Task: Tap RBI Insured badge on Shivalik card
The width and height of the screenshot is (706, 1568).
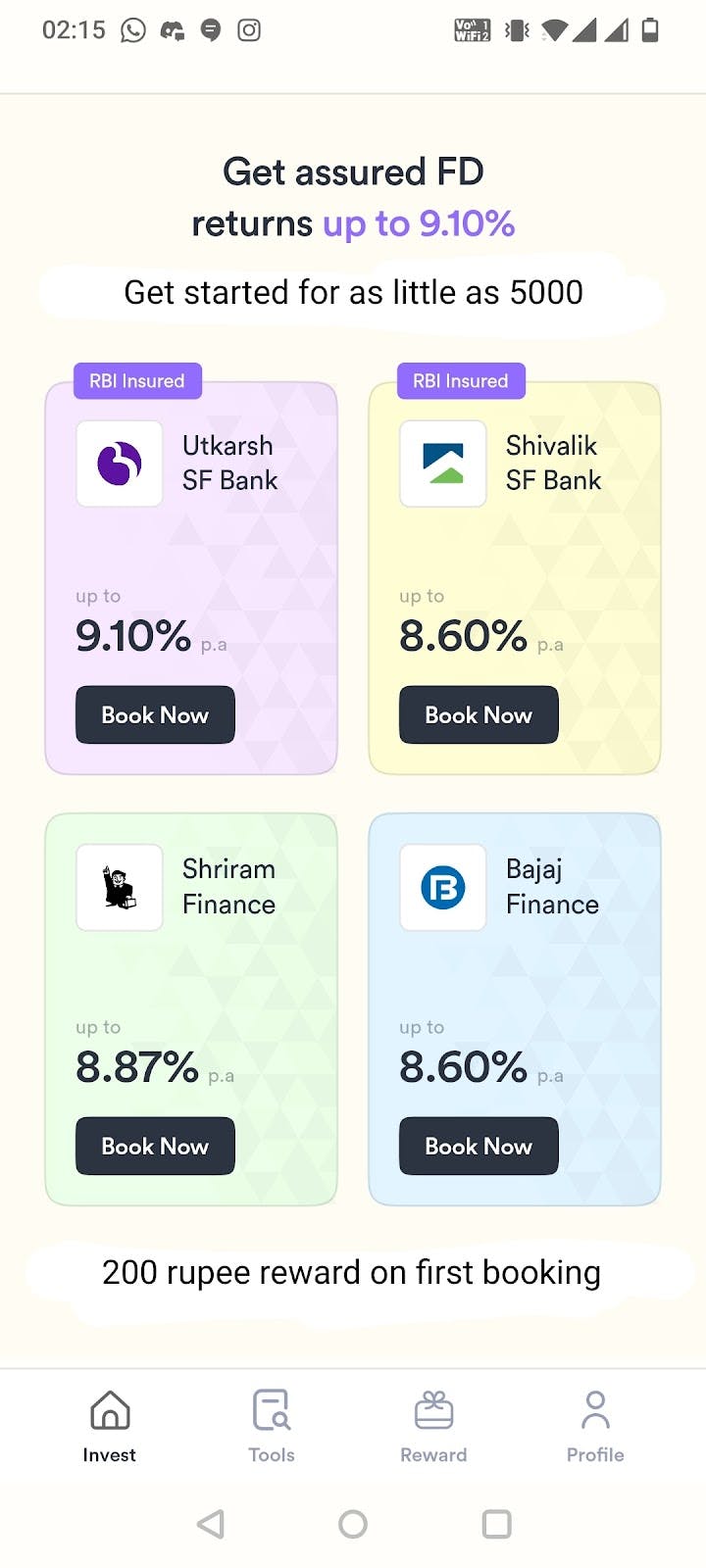Action: point(461,381)
